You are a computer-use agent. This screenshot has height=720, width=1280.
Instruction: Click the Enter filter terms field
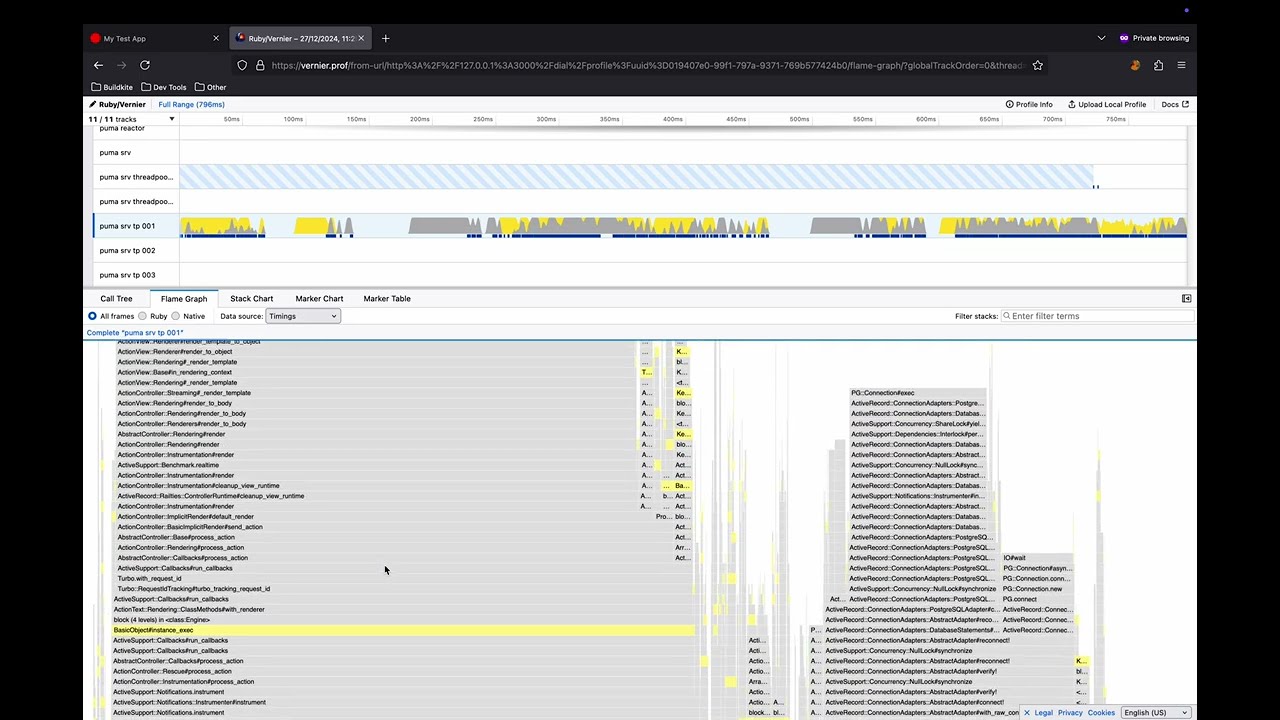pyautogui.click(x=1098, y=316)
